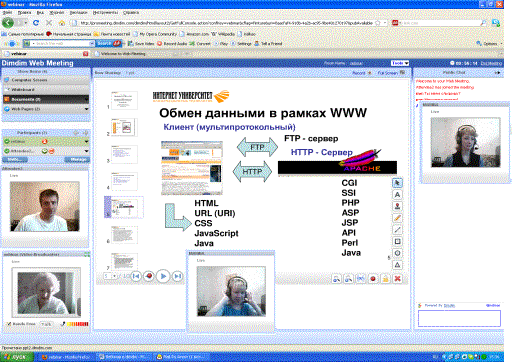Open the history dropdown next to back button
Screen dimensions: 512x362
click(x=26, y=23)
